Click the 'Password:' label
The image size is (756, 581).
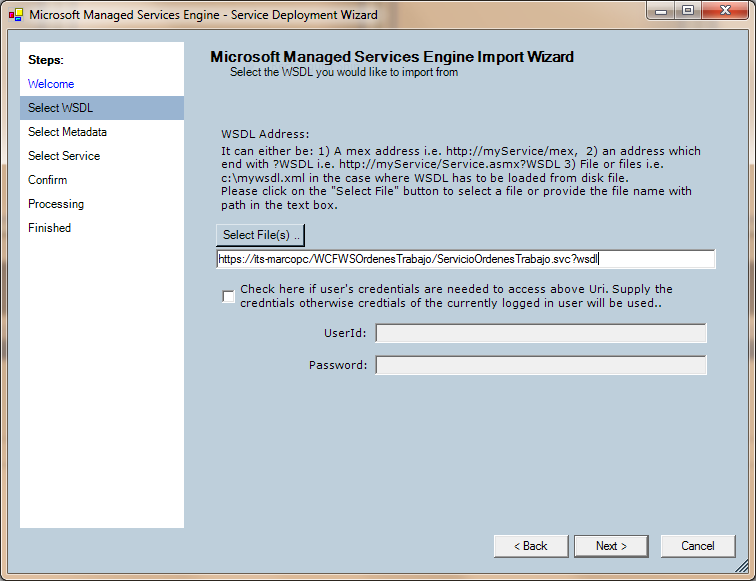[338, 365]
